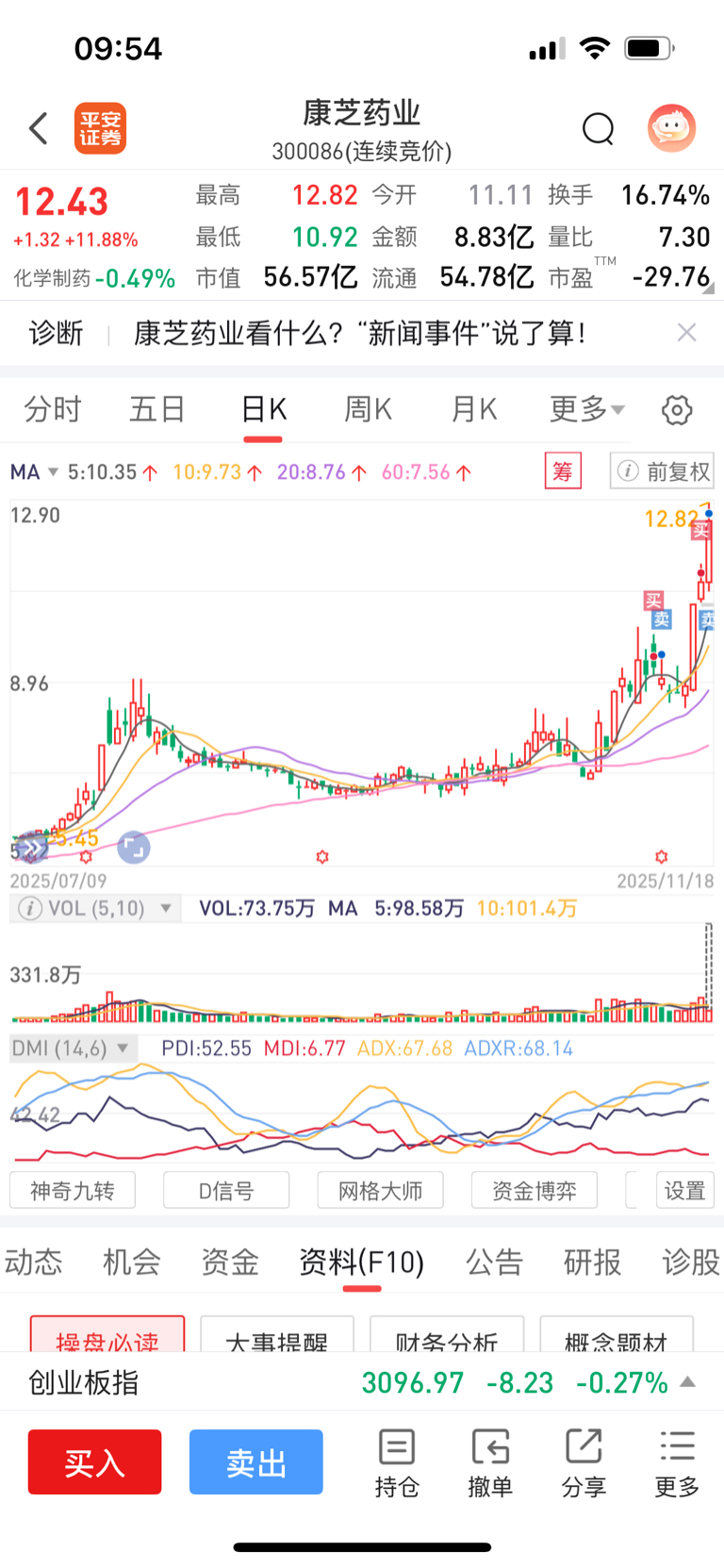Select the D信号 indicator button
Screen dimensions: 724x1568
226,1190
